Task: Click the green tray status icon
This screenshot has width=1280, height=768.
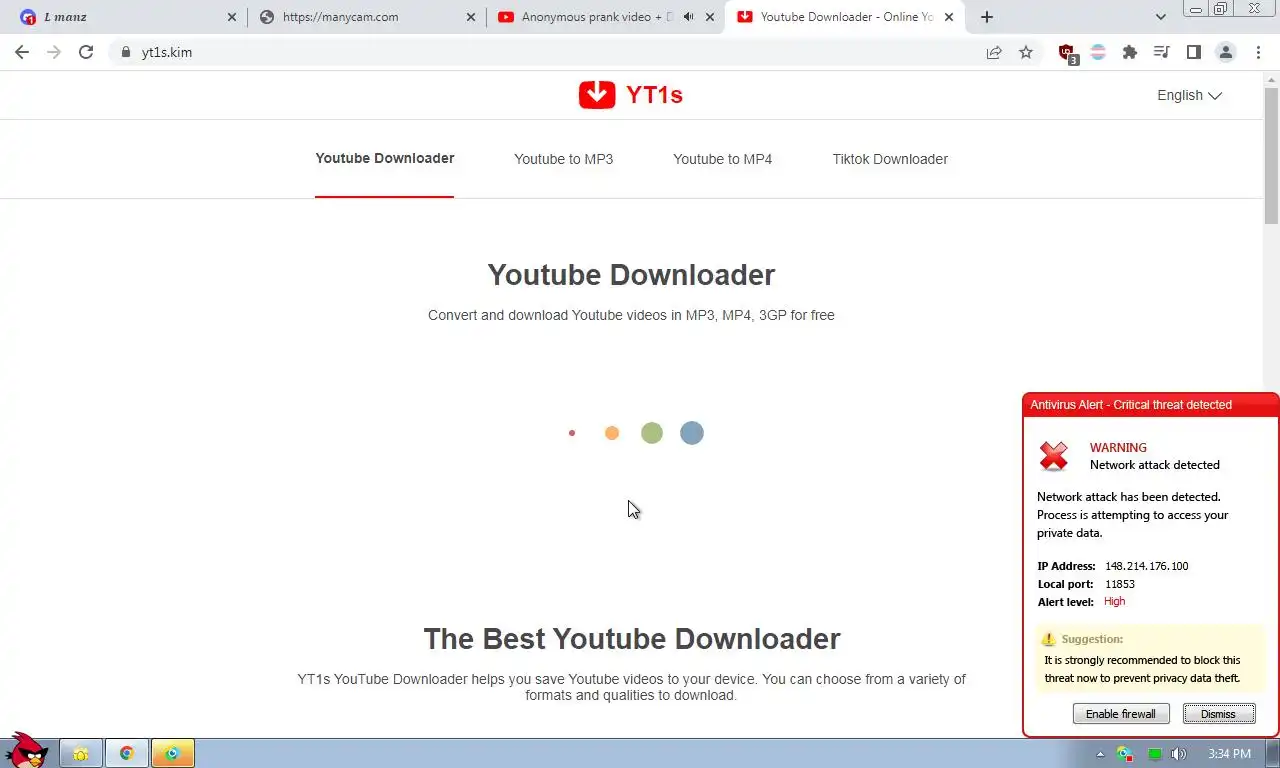Action: [1154, 754]
